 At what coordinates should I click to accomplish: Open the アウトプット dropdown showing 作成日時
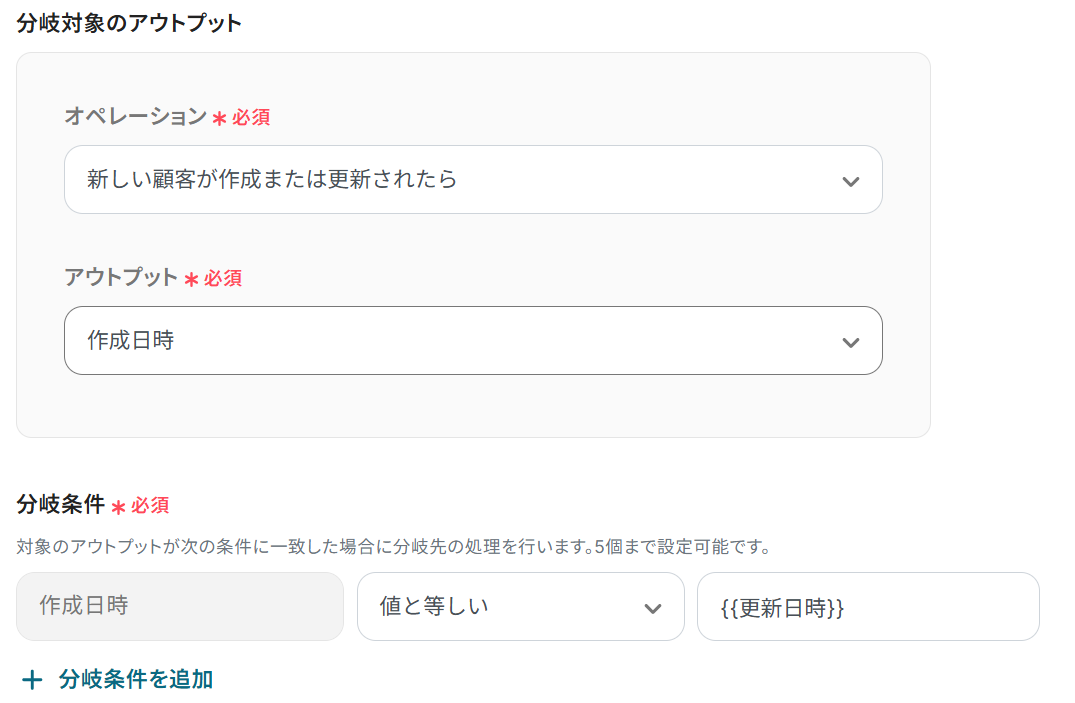pyautogui.click(x=450, y=341)
